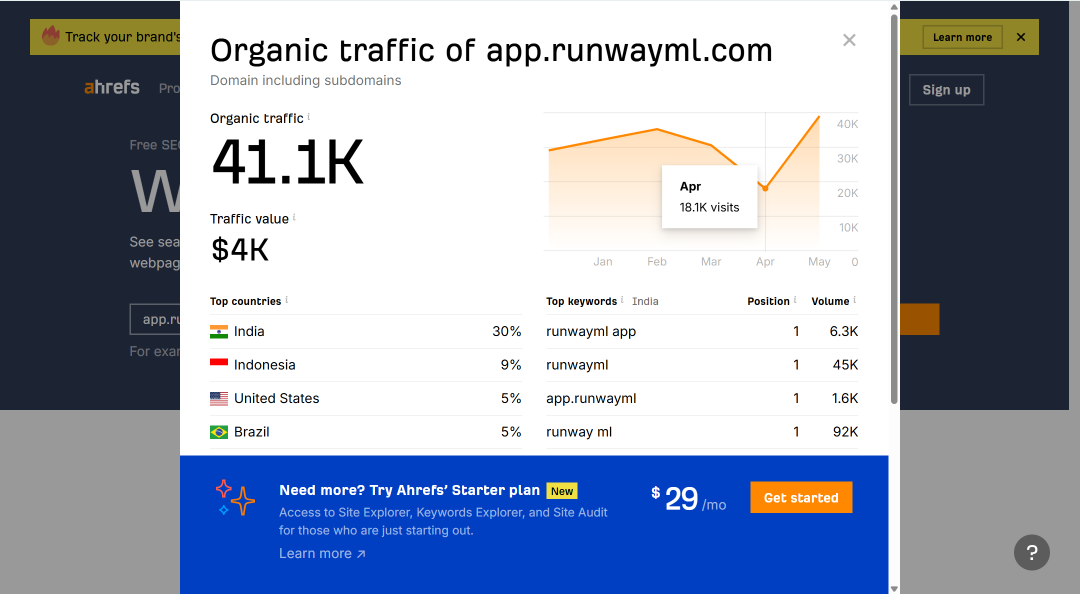
Task: Click the Indonesia flag icon
Action: pyautogui.click(x=219, y=365)
